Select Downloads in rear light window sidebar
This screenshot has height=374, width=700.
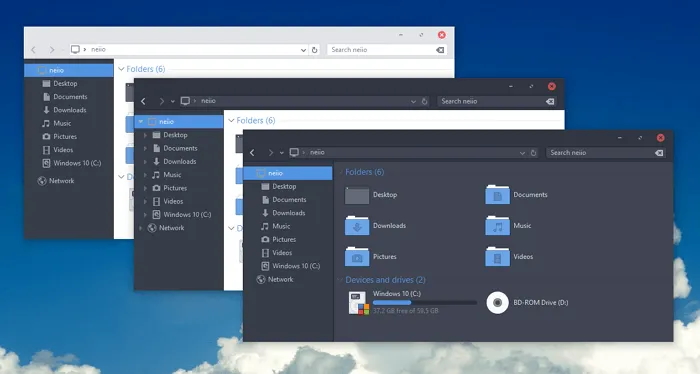click(x=64, y=110)
